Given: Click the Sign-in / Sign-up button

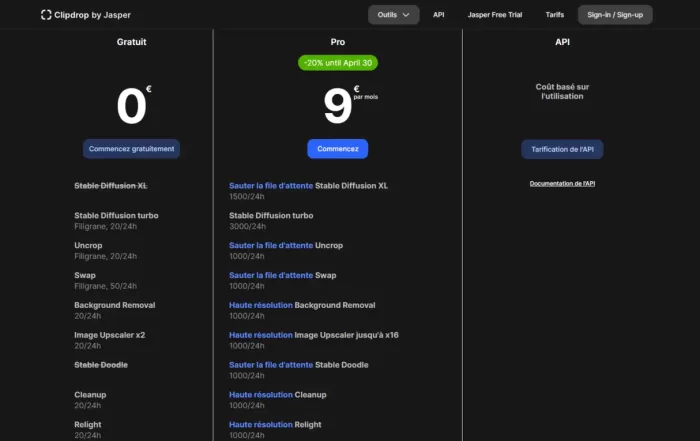Looking at the screenshot, I should [615, 15].
